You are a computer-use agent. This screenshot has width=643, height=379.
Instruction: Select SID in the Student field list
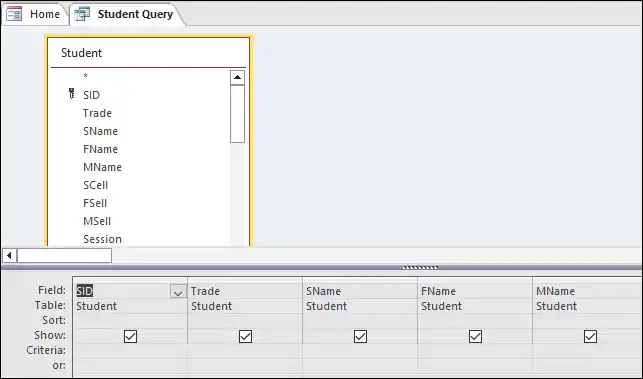coord(91,95)
